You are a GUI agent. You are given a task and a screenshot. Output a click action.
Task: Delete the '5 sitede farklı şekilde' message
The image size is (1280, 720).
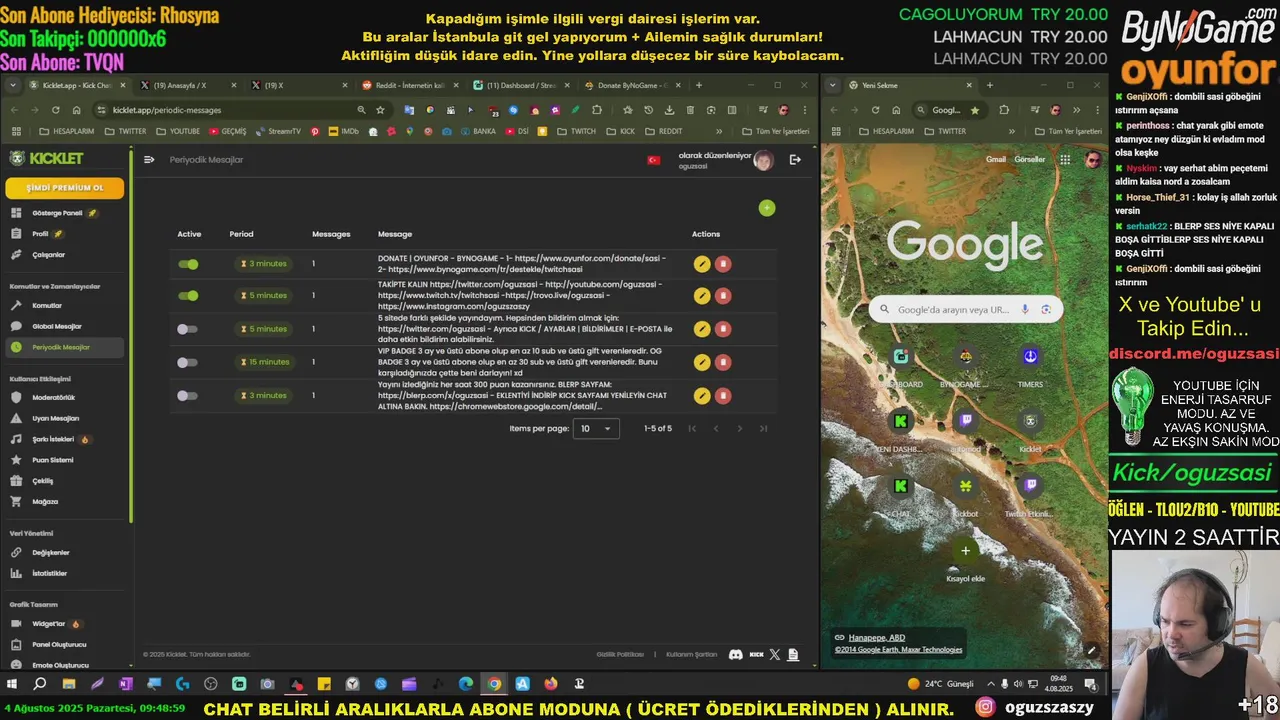[723, 329]
